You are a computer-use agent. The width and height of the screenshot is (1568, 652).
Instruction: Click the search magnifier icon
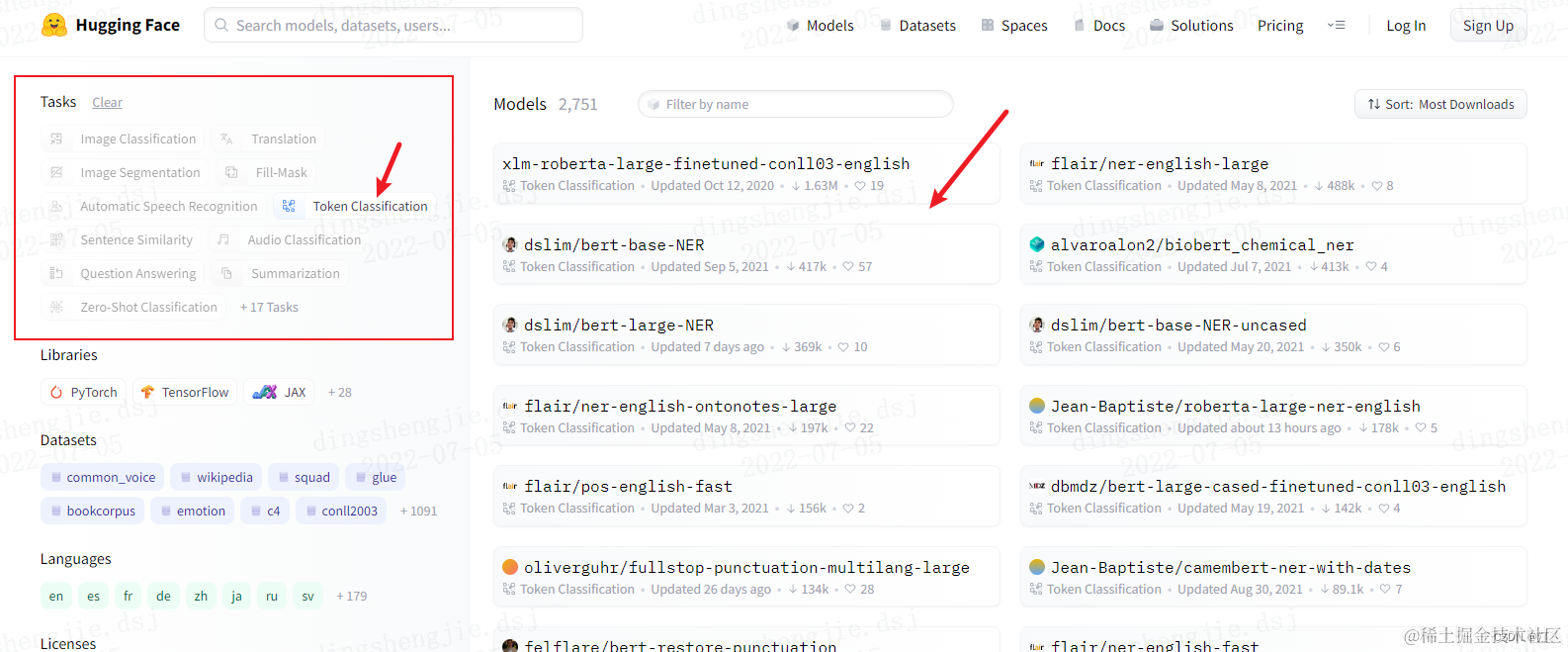[x=221, y=25]
